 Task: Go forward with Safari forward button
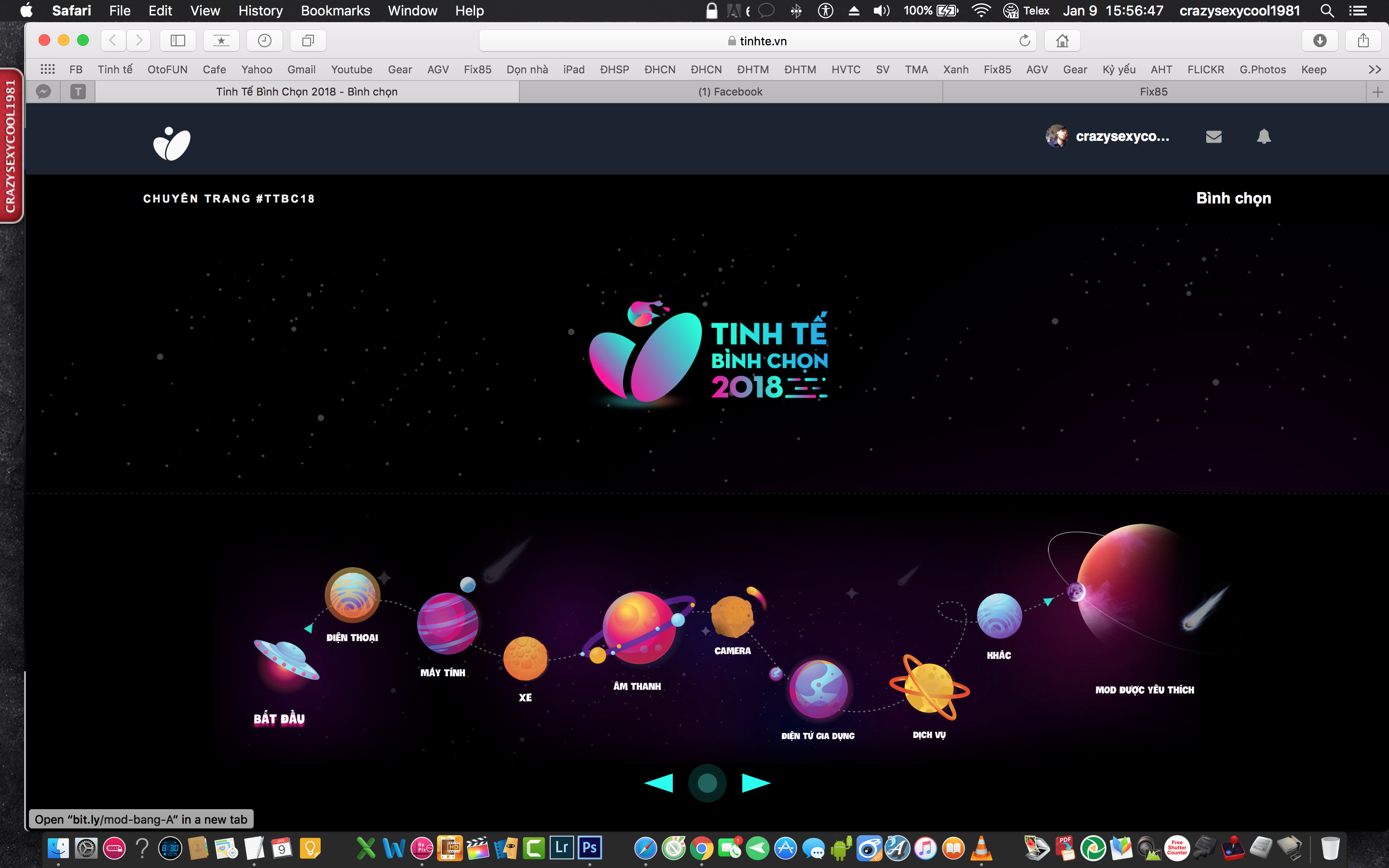[138, 40]
